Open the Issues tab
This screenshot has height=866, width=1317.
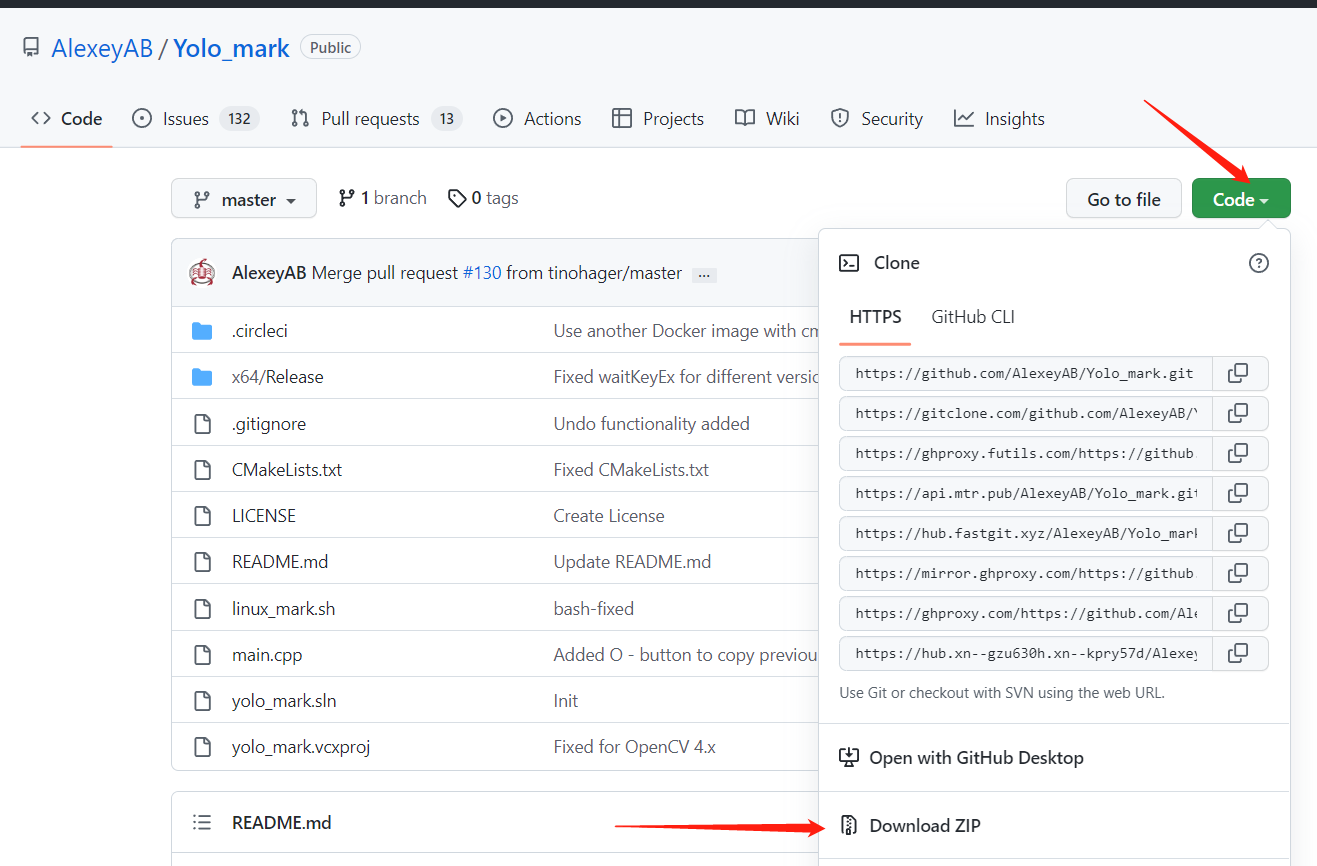pyautogui.click(x=195, y=119)
